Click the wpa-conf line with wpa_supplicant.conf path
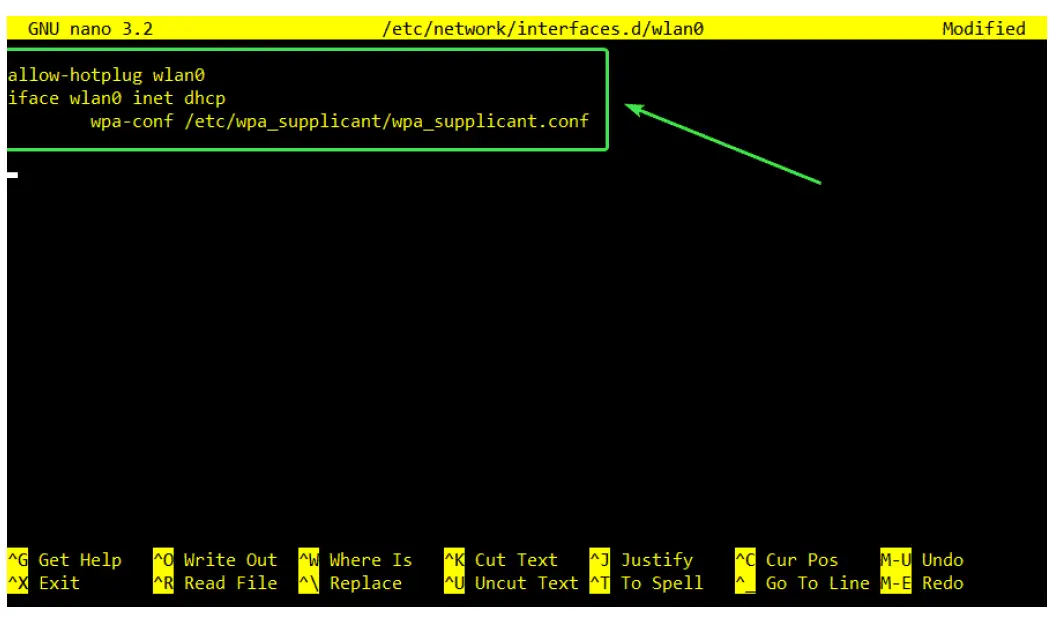Screen dimensions: 1053x617 click(339, 122)
